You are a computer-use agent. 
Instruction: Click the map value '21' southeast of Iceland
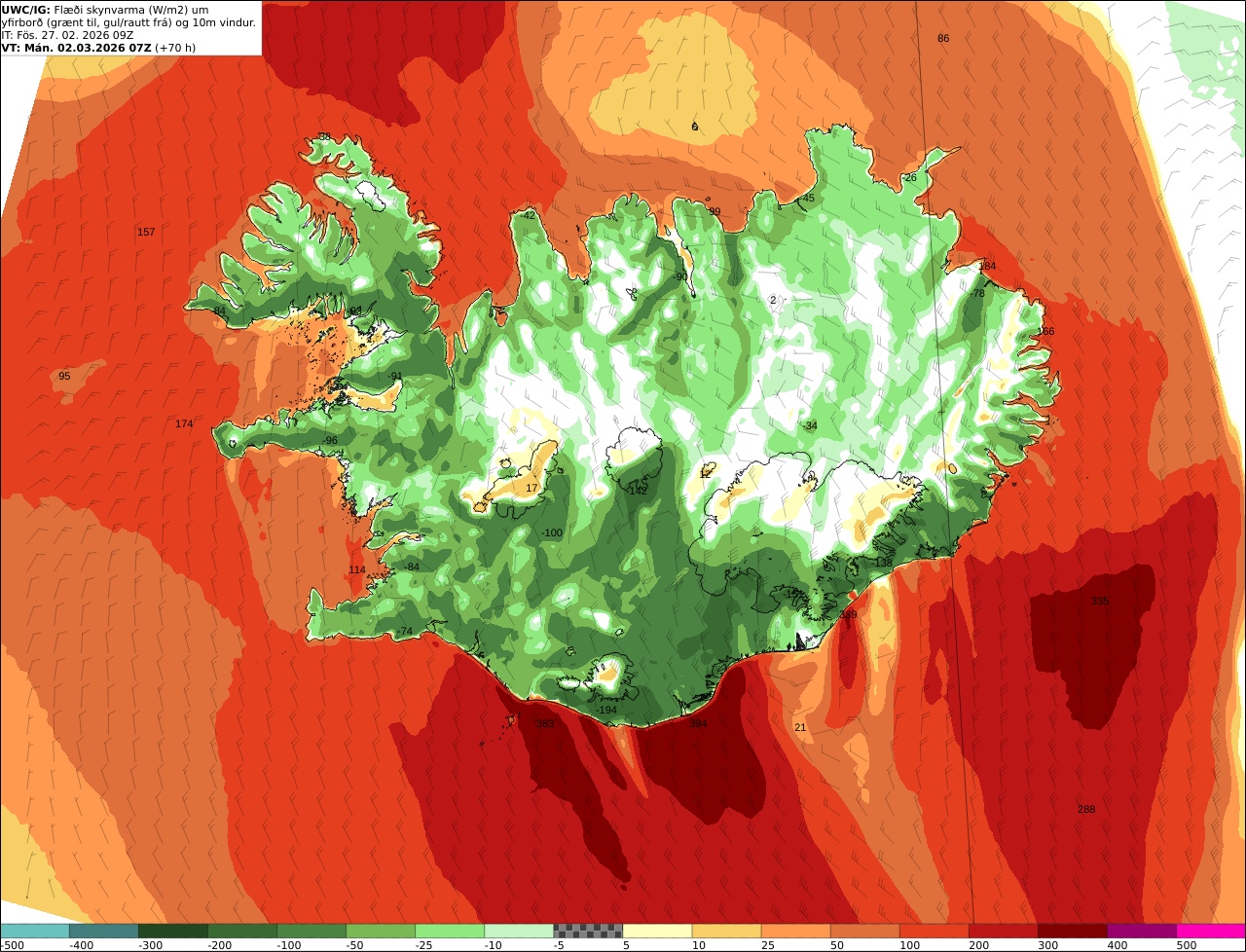click(800, 727)
